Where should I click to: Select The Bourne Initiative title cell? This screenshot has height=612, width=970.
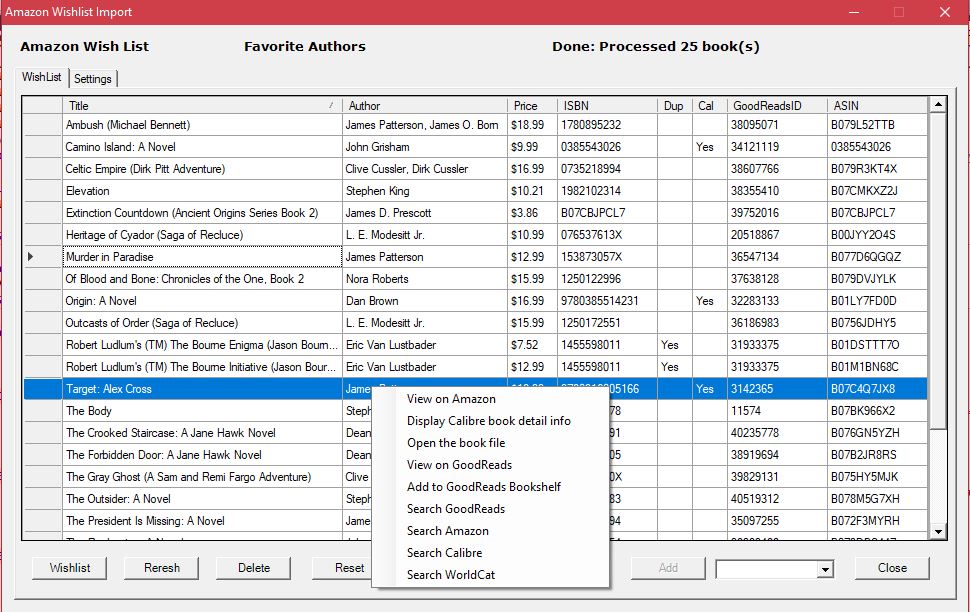tap(202, 367)
